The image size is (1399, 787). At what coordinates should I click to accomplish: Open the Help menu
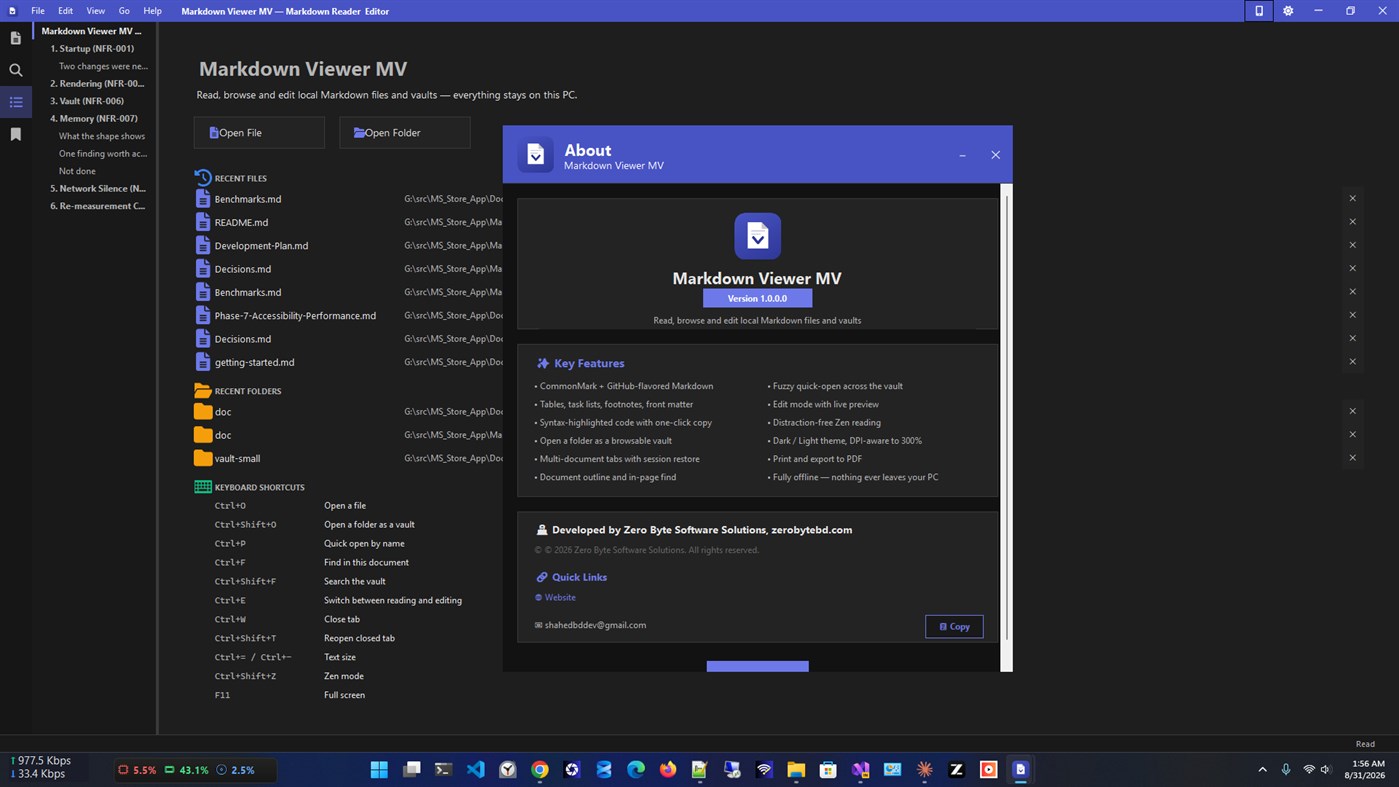[x=152, y=11]
